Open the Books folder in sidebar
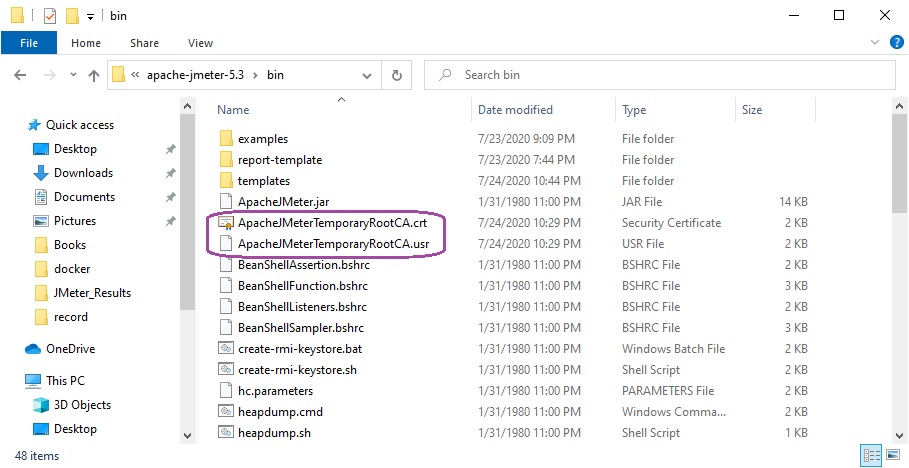Image resolution: width=909 pixels, height=468 pixels. tap(70, 245)
